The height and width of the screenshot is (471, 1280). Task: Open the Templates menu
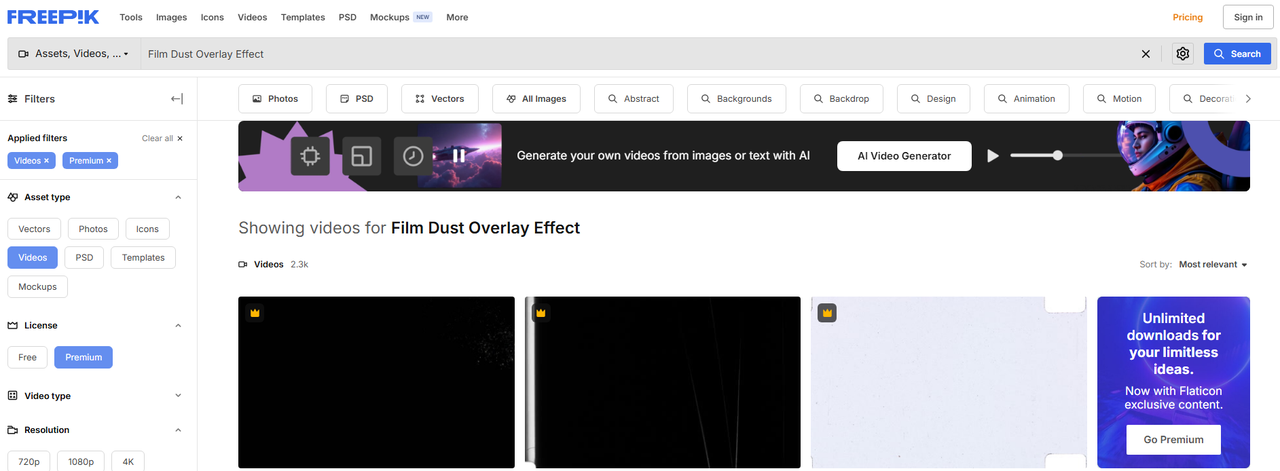(x=303, y=17)
